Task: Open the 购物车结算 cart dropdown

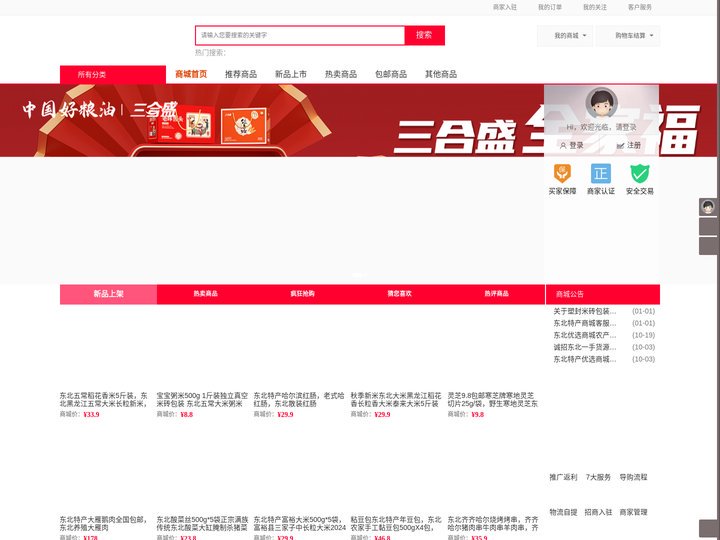Action: coord(628,35)
